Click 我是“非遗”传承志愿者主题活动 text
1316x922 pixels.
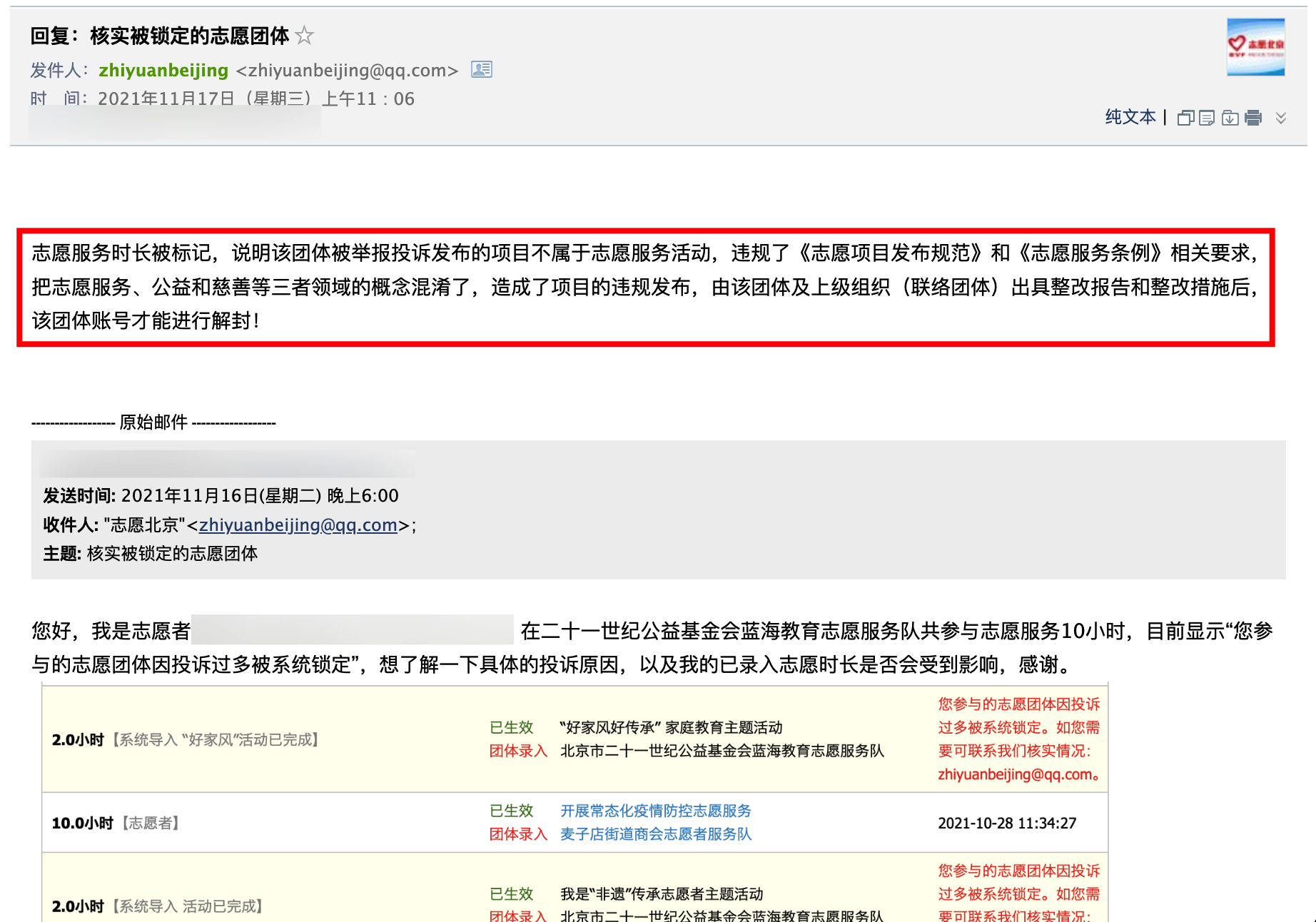662,893
